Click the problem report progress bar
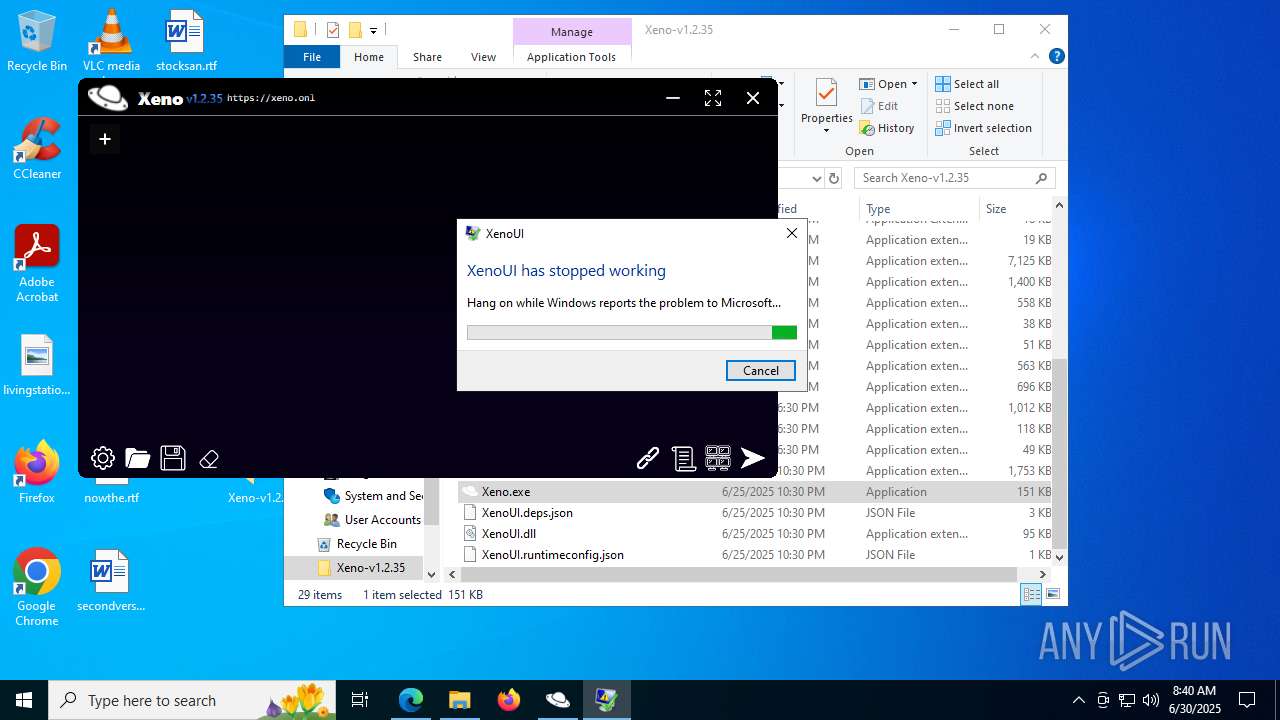1280x720 pixels. point(632,332)
